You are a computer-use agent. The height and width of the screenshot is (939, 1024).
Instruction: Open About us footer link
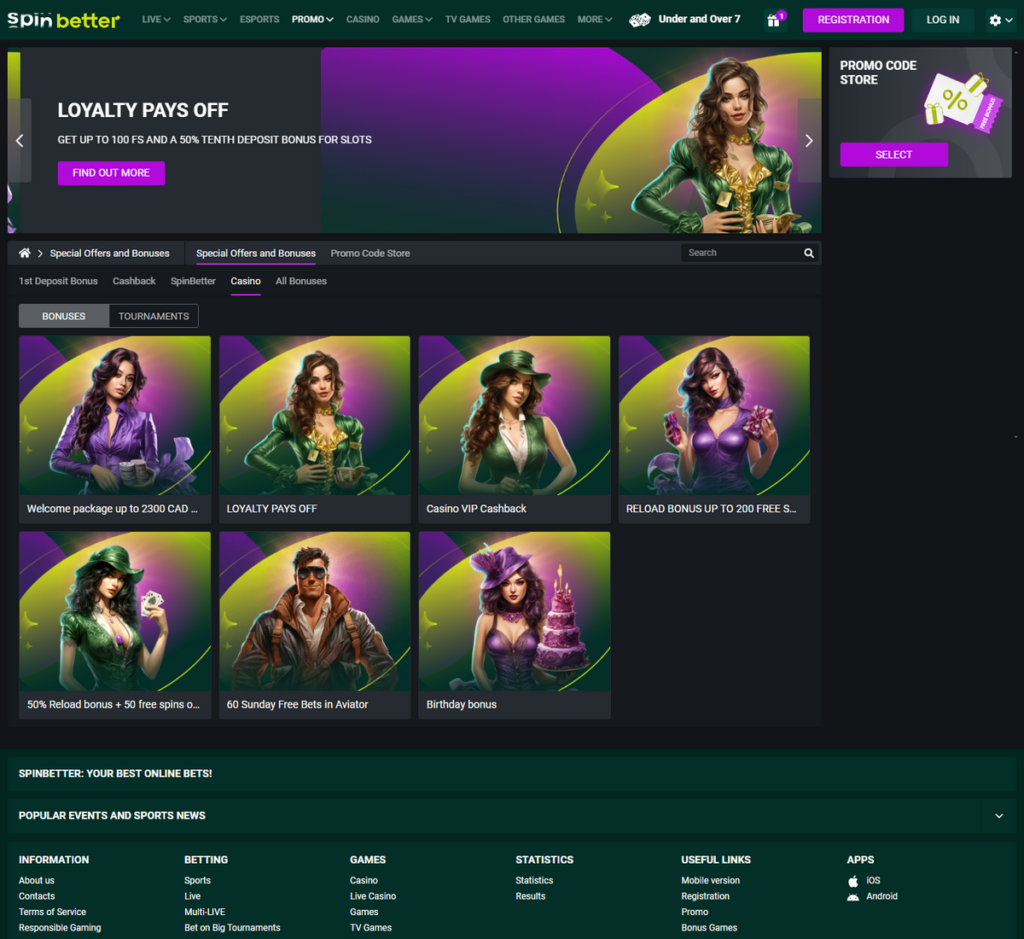37,881
